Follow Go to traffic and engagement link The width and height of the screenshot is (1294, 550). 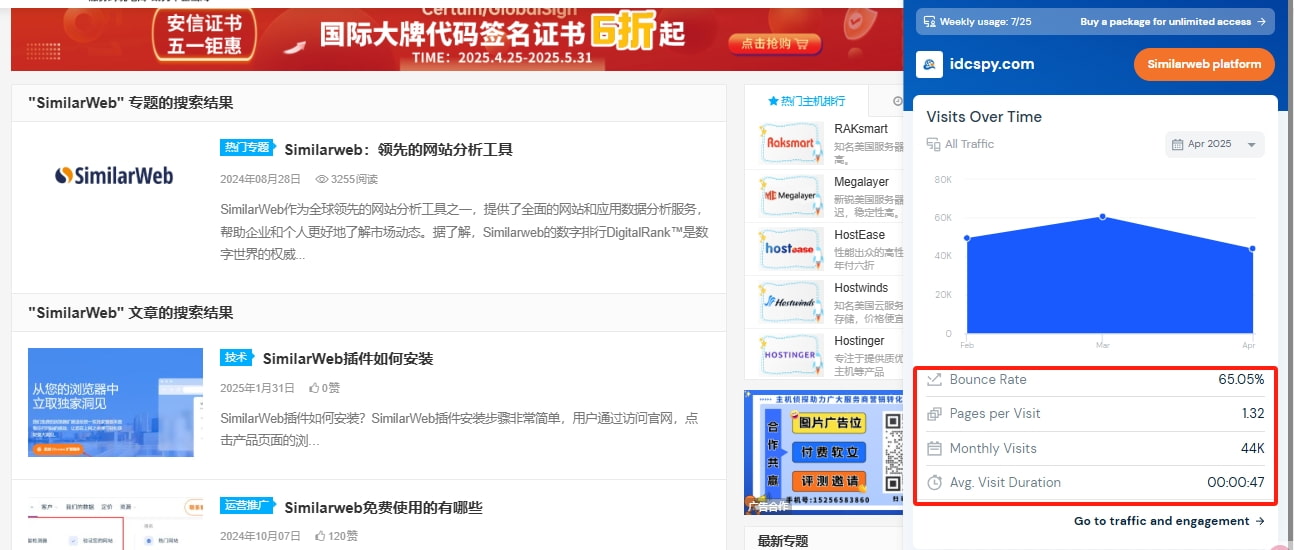pos(1169,521)
